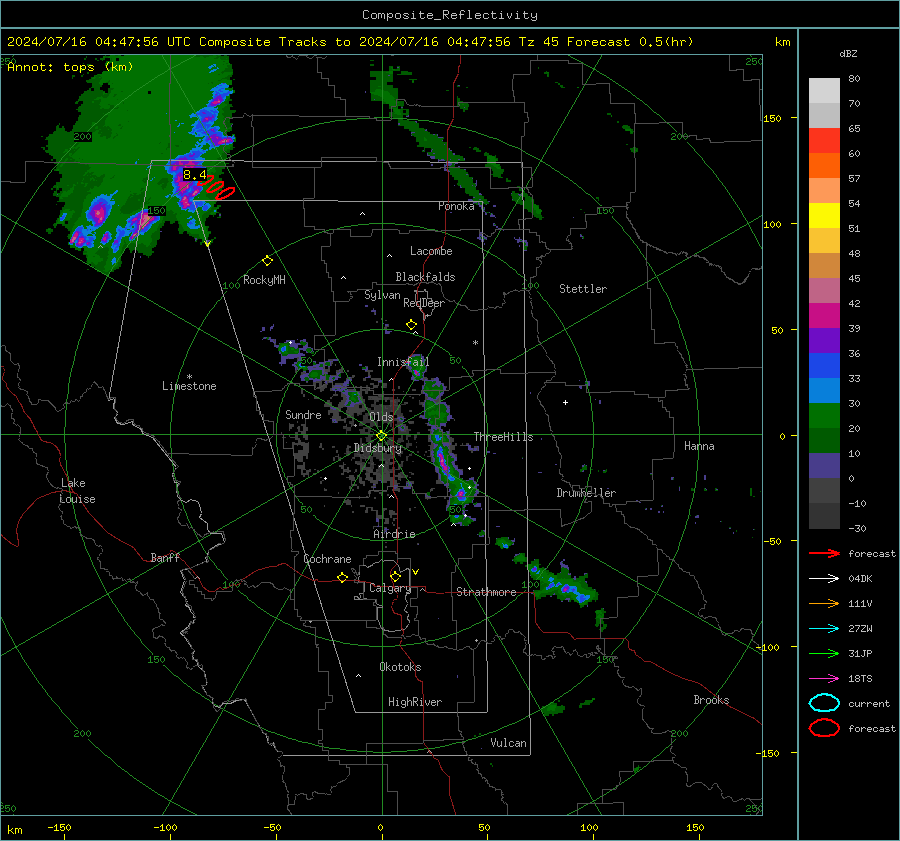Image resolution: width=900 pixels, height=841 pixels.
Task: Click the asterisk marker above Limestone
Action: coord(189,377)
